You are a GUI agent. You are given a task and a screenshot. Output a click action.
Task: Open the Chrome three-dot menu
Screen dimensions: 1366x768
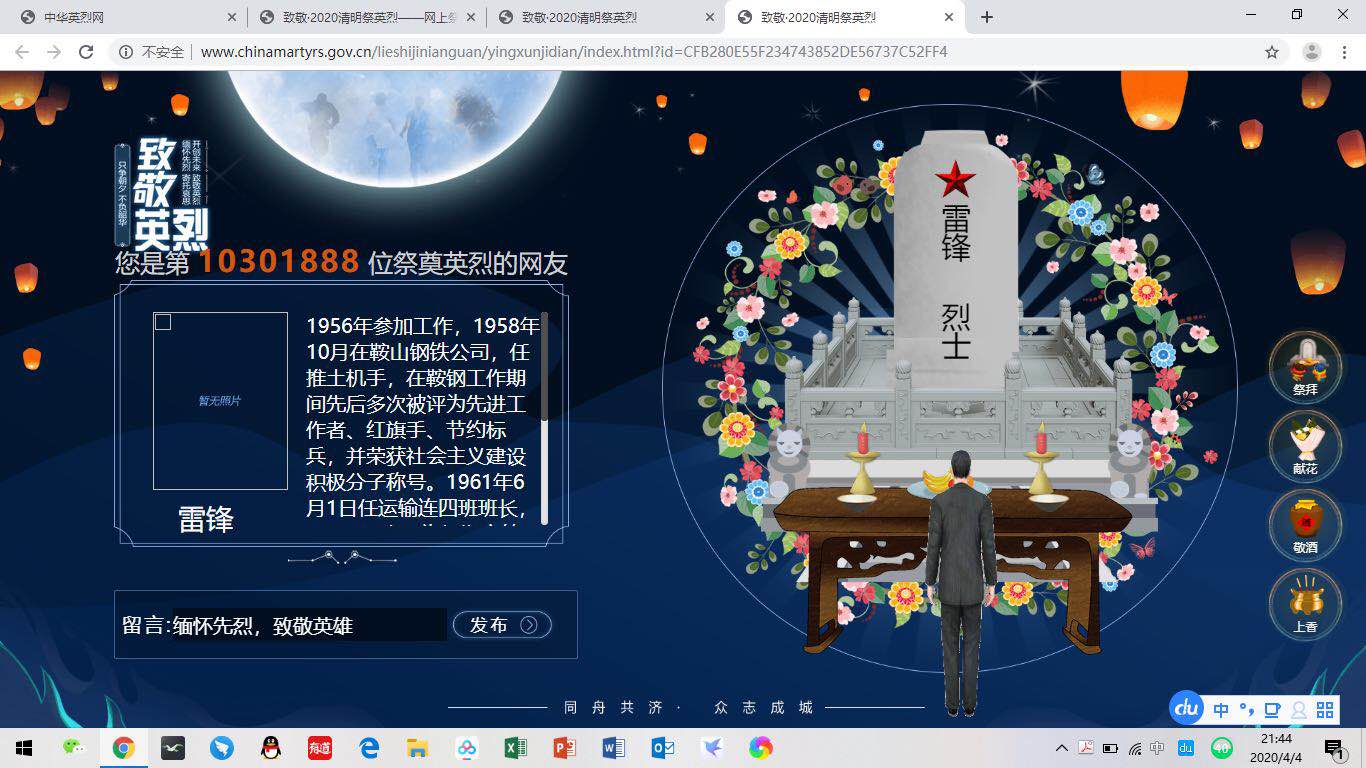tap(1345, 52)
